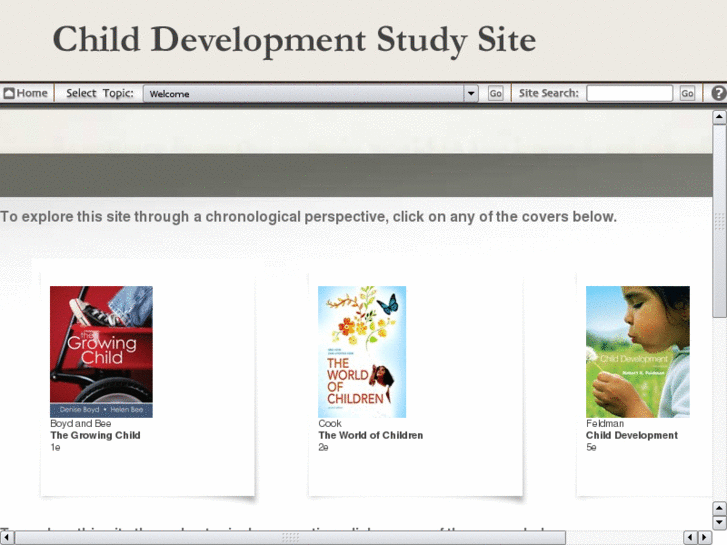Screen dimensions: 727x545
Task: Click the Cook author label
Action: point(330,423)
